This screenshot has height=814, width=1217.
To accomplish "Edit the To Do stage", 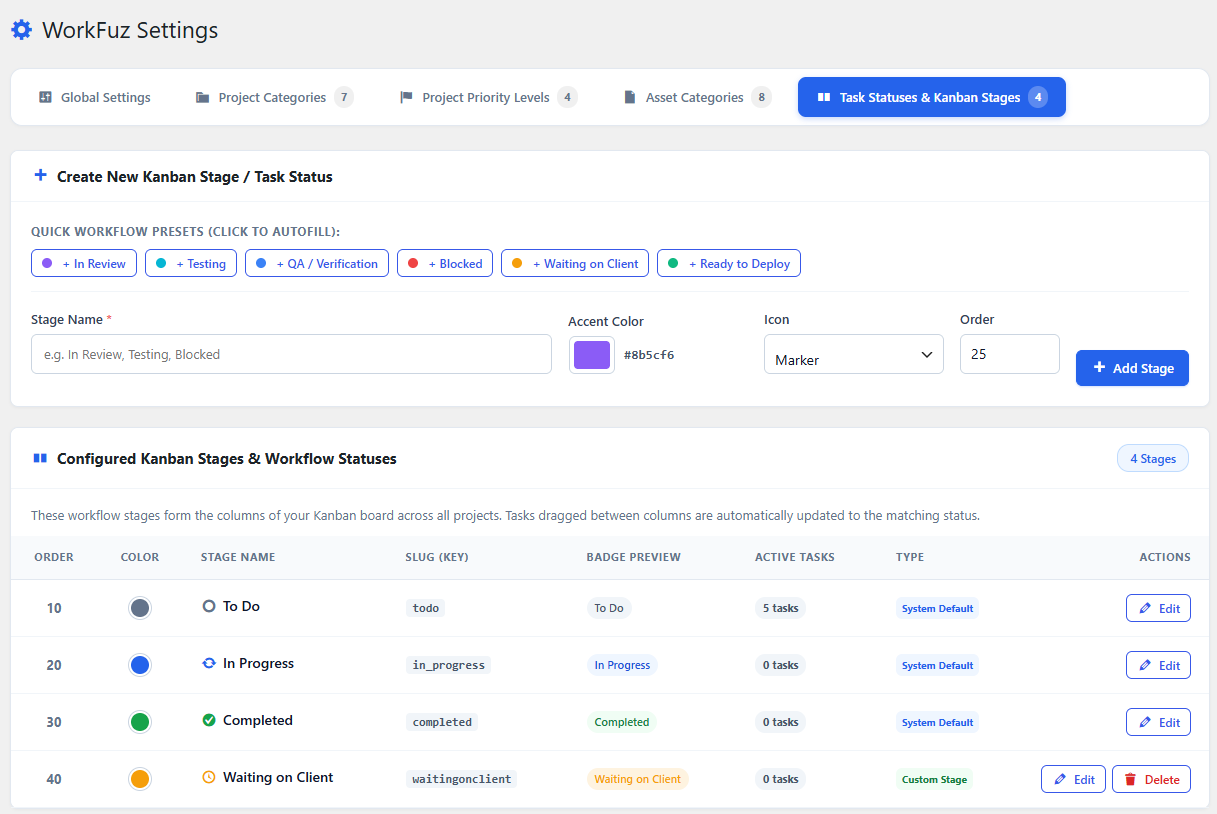I will [x=1158, y=608].
